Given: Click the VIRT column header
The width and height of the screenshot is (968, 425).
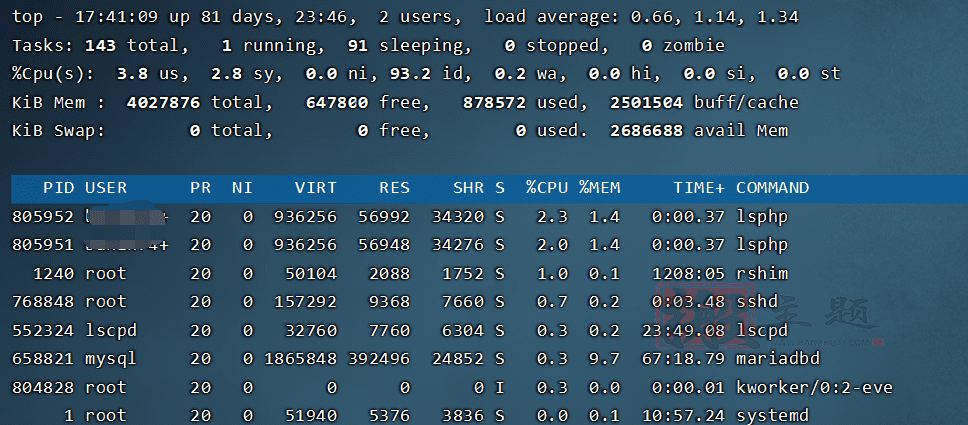Looking at the screenshot, I should [315, 188].
